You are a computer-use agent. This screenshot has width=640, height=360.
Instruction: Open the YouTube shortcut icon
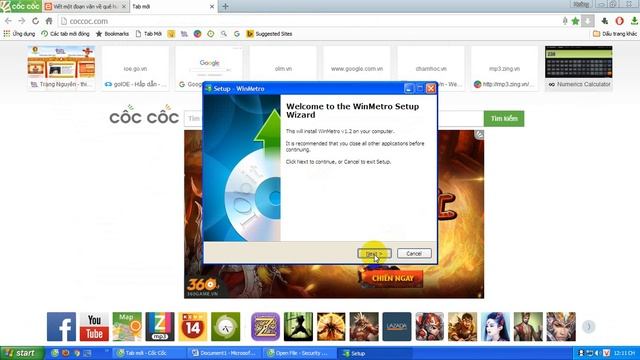(94, 327)
